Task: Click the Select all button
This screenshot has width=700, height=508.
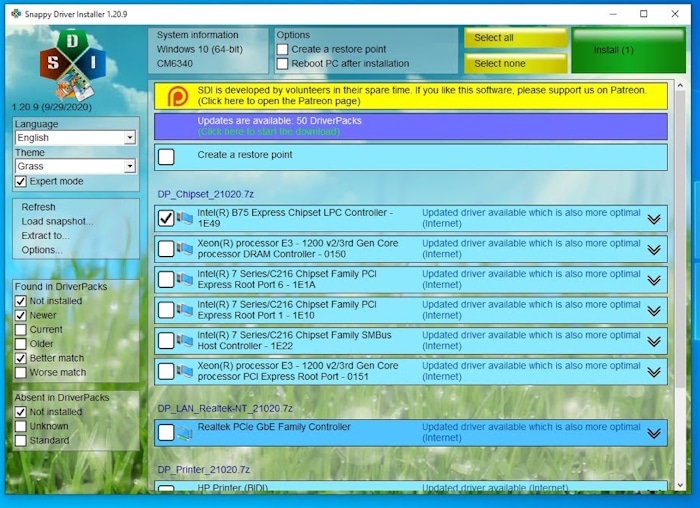Action: pos(515,38)
